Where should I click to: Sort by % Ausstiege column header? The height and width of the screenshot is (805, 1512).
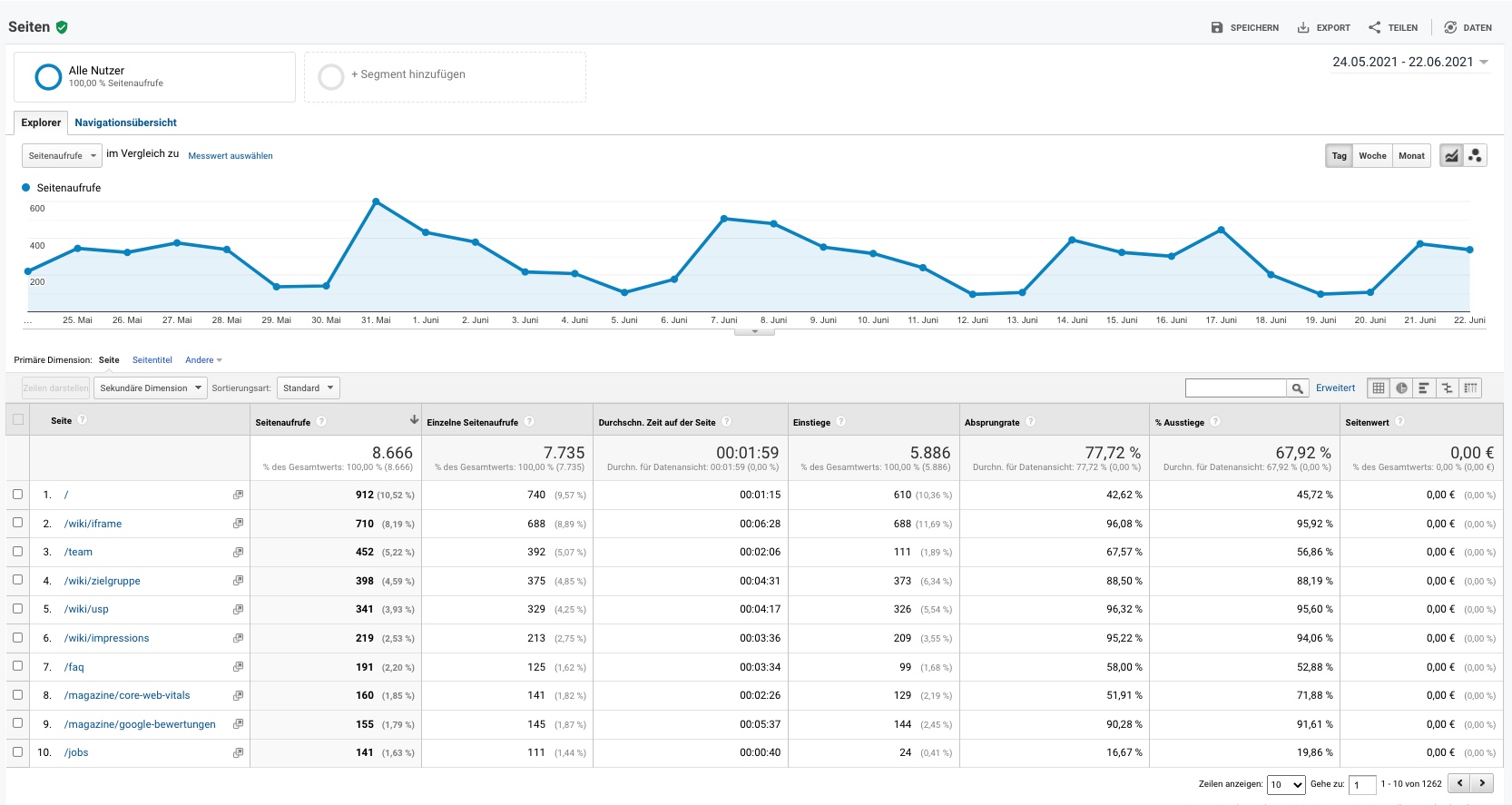[x=1179, y=422]
